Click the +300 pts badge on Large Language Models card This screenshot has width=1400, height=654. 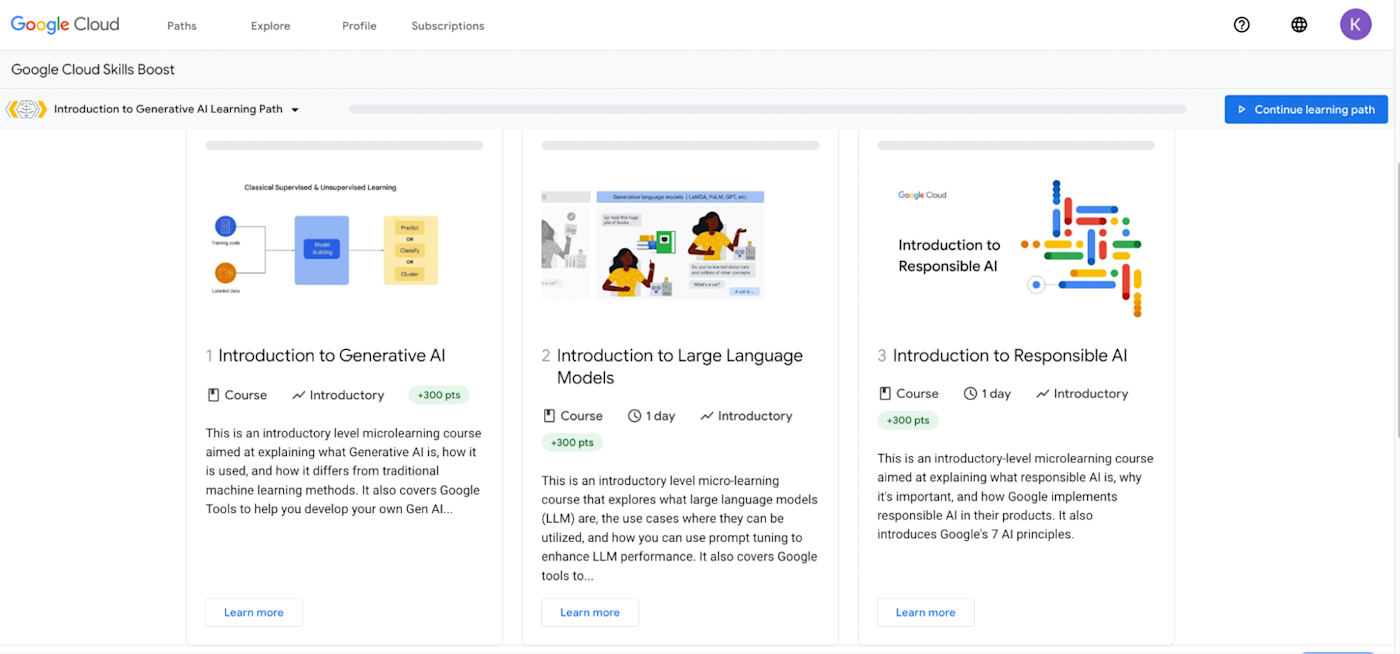click(572, 442)
